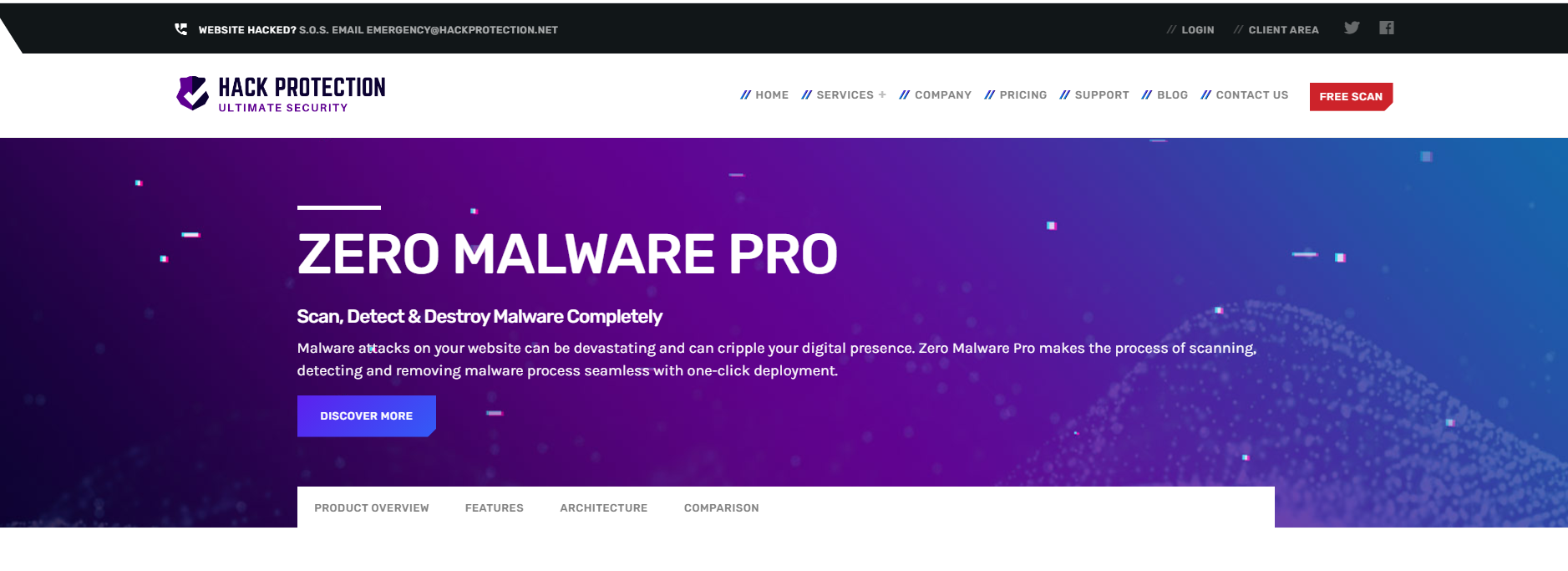The width and height of the screenshot is (1568, 571).
Task: Open the Company menu item
Action: pyautogui.click(x=942, y=95)
